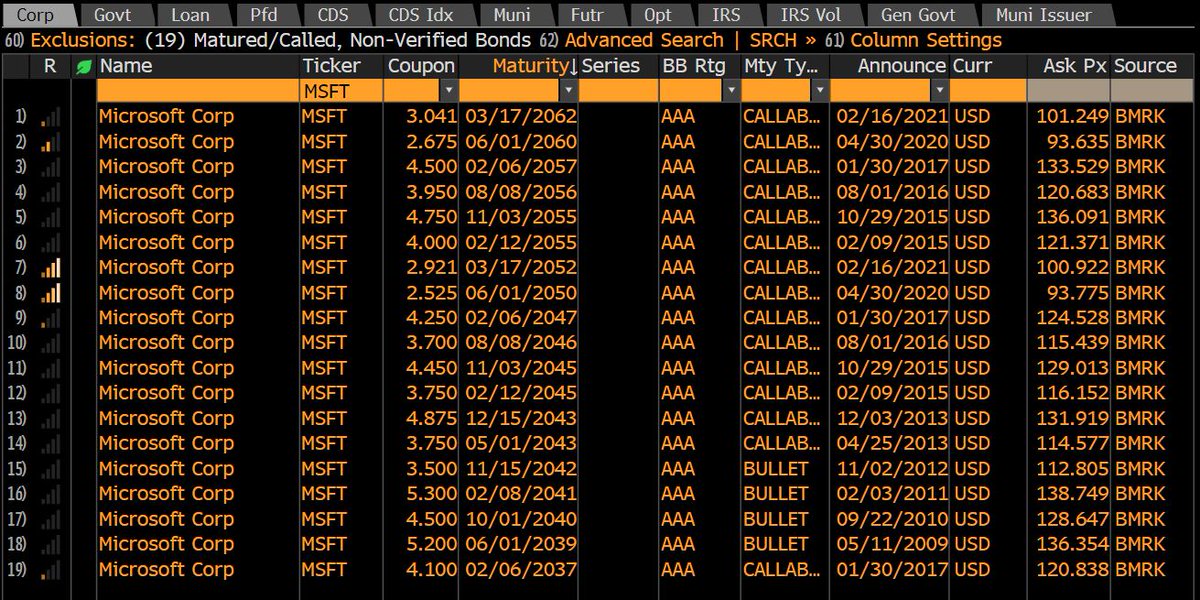
Task: Click ask price 124.528
Action: [1072, 318]
